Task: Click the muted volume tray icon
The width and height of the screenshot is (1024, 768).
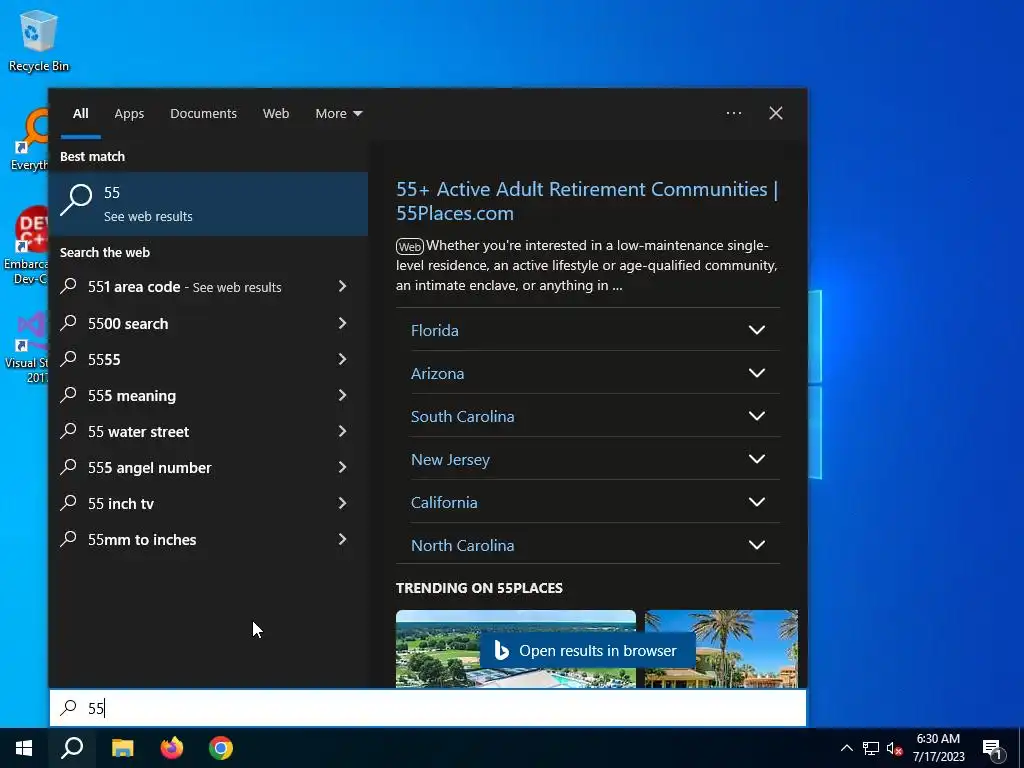Action: coord(894,748)
